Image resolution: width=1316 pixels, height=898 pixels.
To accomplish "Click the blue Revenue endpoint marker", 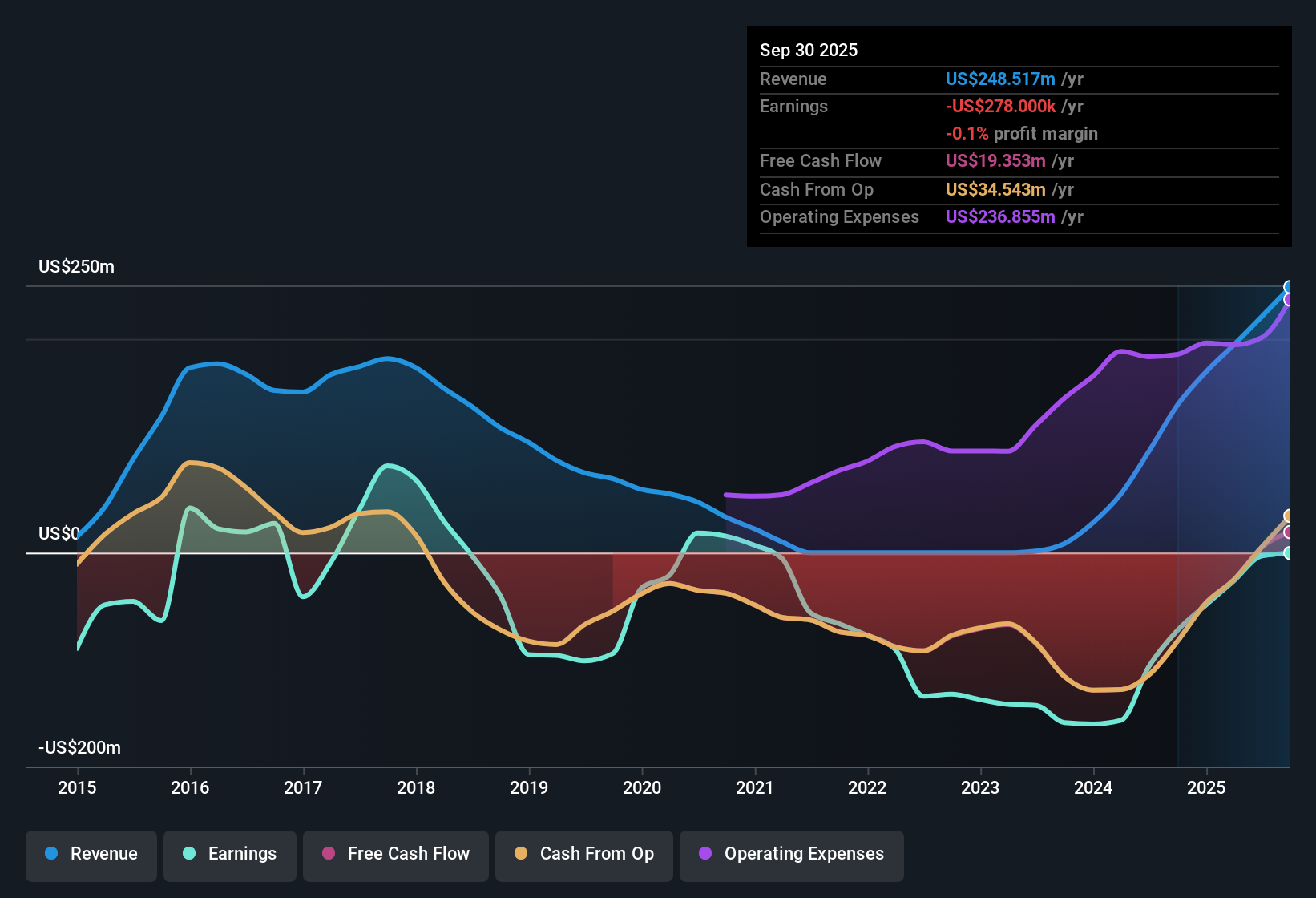I will [x=1289, y=287].
